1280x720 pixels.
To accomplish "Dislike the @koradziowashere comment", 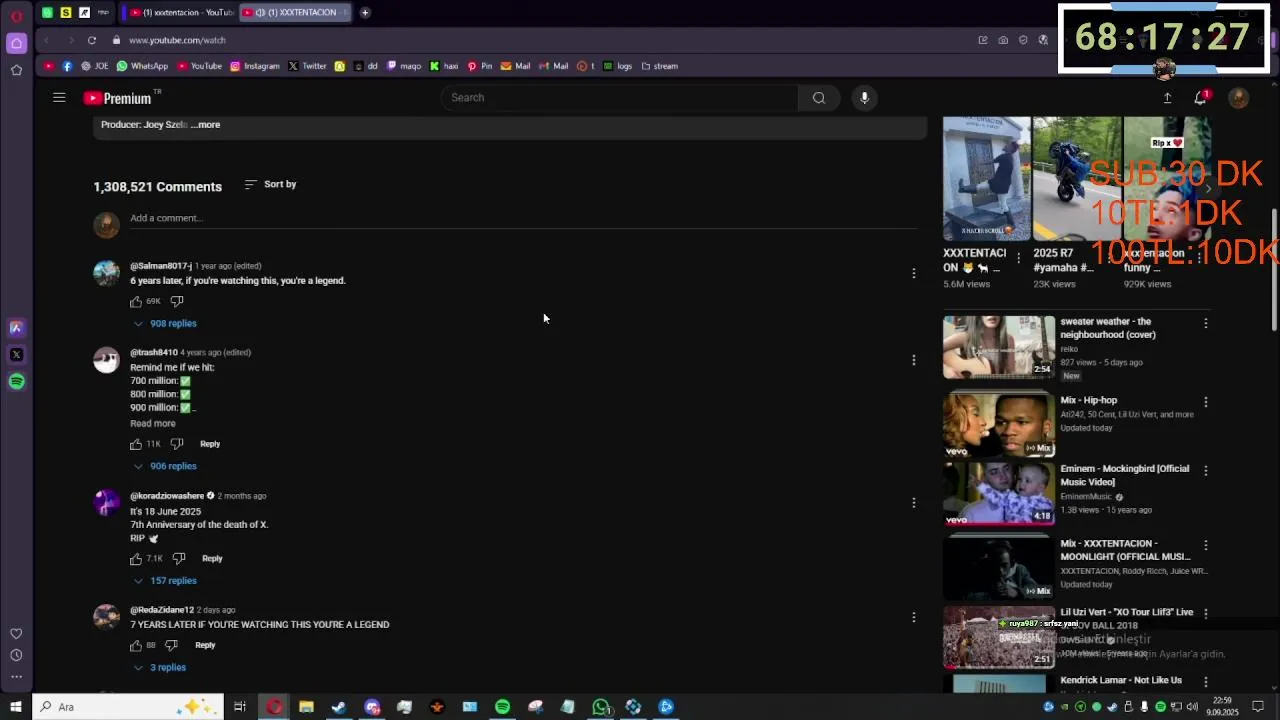I will 179,558.
